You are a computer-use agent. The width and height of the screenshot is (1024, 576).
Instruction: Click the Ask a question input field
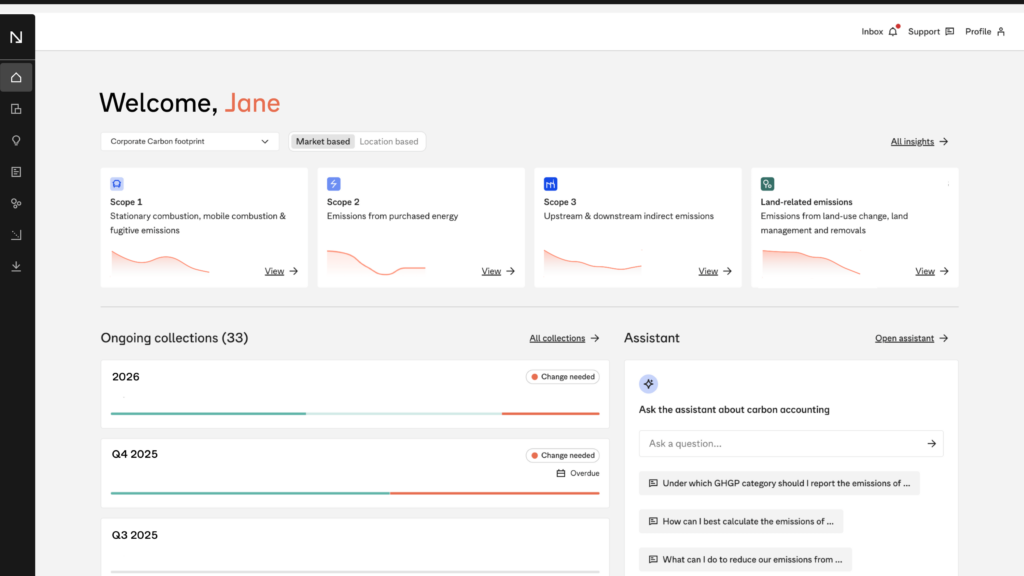[780, 444]
